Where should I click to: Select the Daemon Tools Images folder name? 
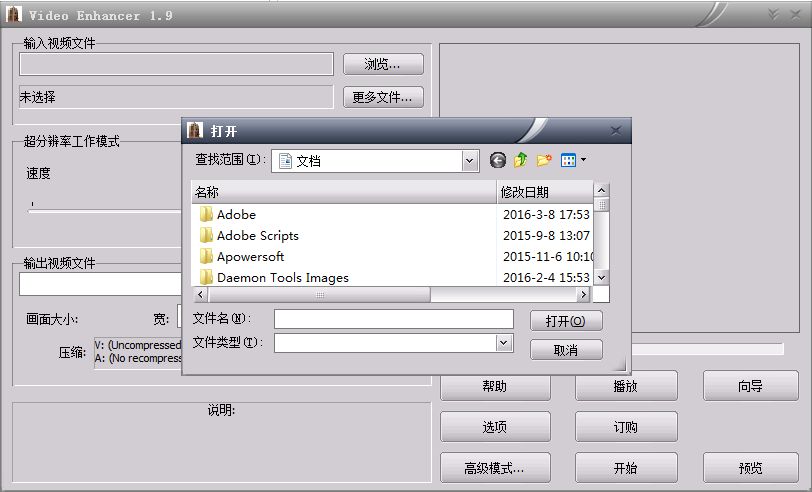[283, 278]
